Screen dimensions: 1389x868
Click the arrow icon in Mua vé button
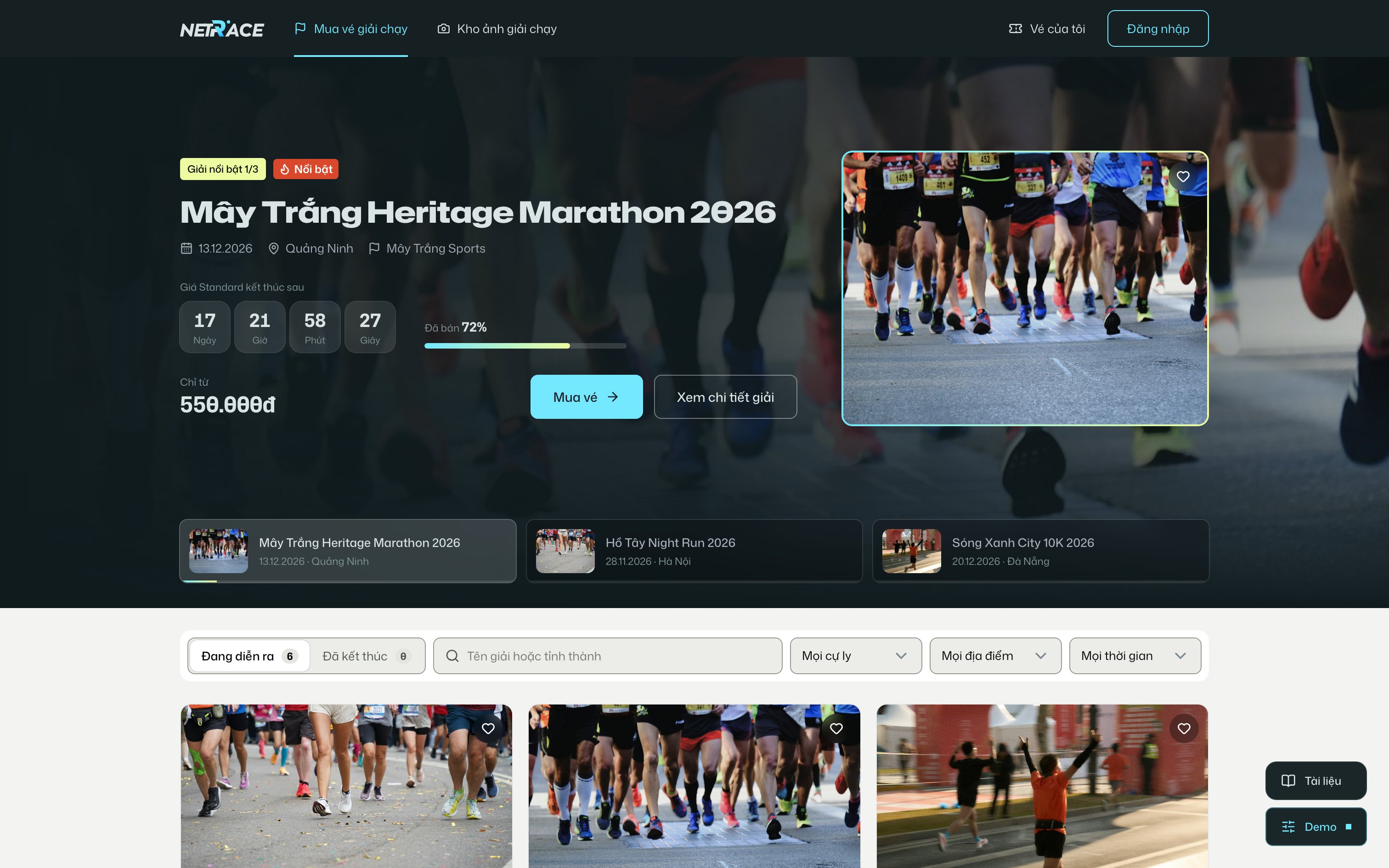click(613, 397)
